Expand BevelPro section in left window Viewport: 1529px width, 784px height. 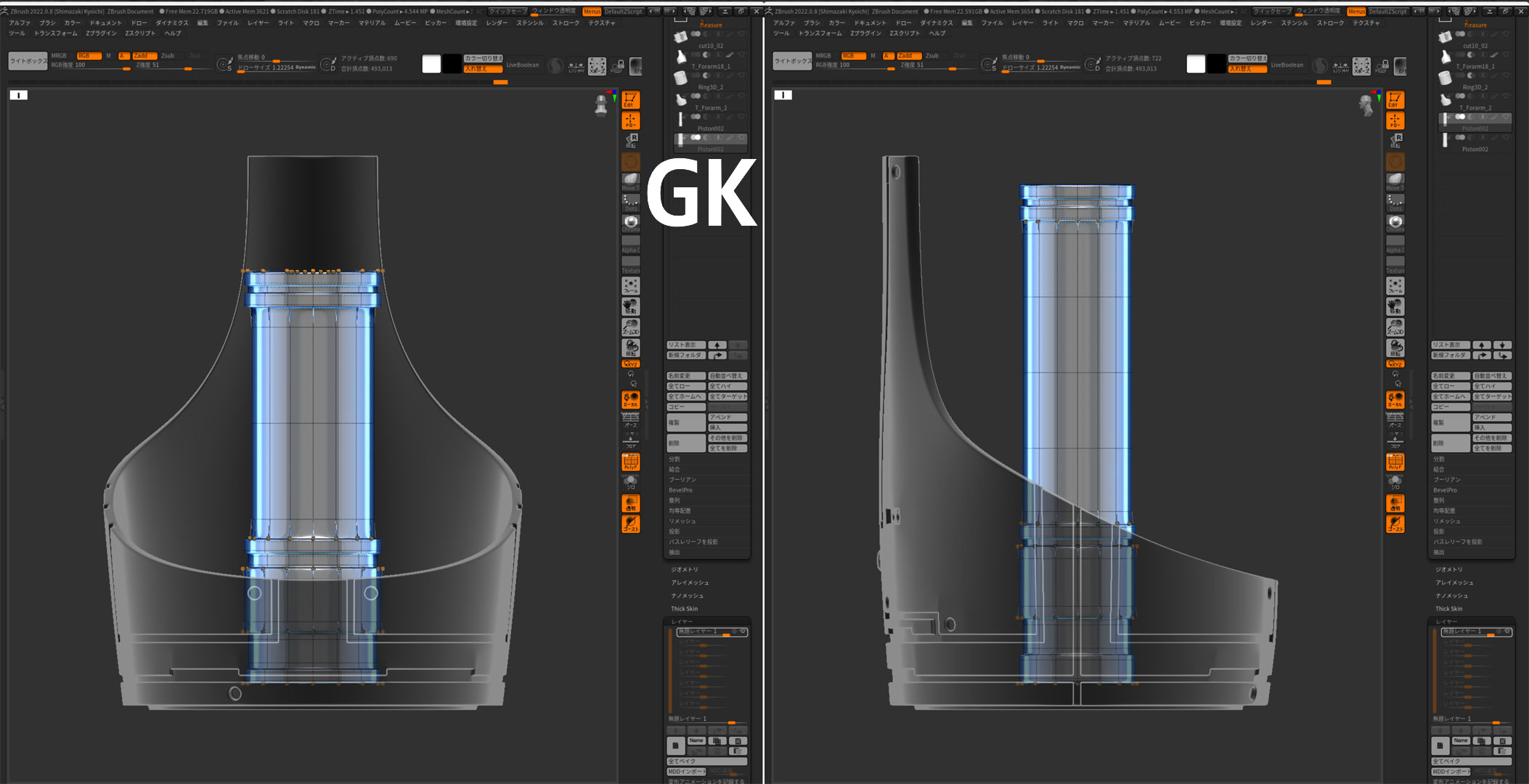[681, 490]
